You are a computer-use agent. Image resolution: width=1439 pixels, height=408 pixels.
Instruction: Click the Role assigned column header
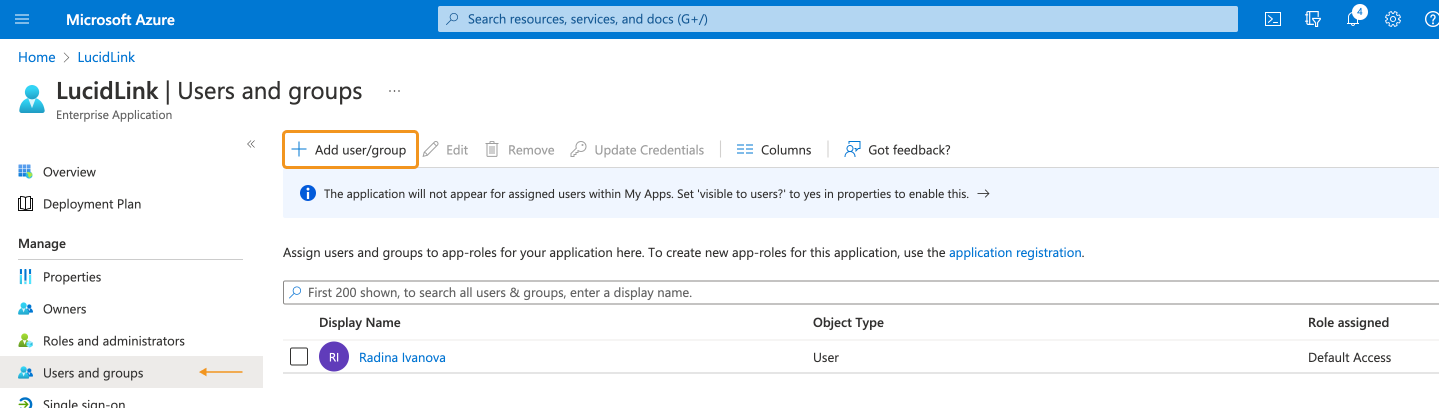point(1348,322)
